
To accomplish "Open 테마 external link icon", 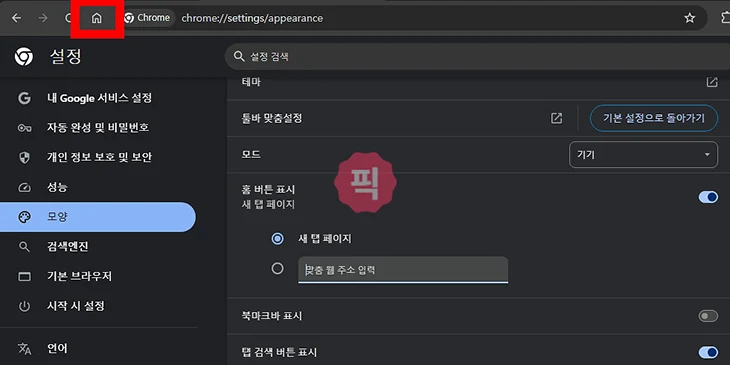I will click(712, 82).
